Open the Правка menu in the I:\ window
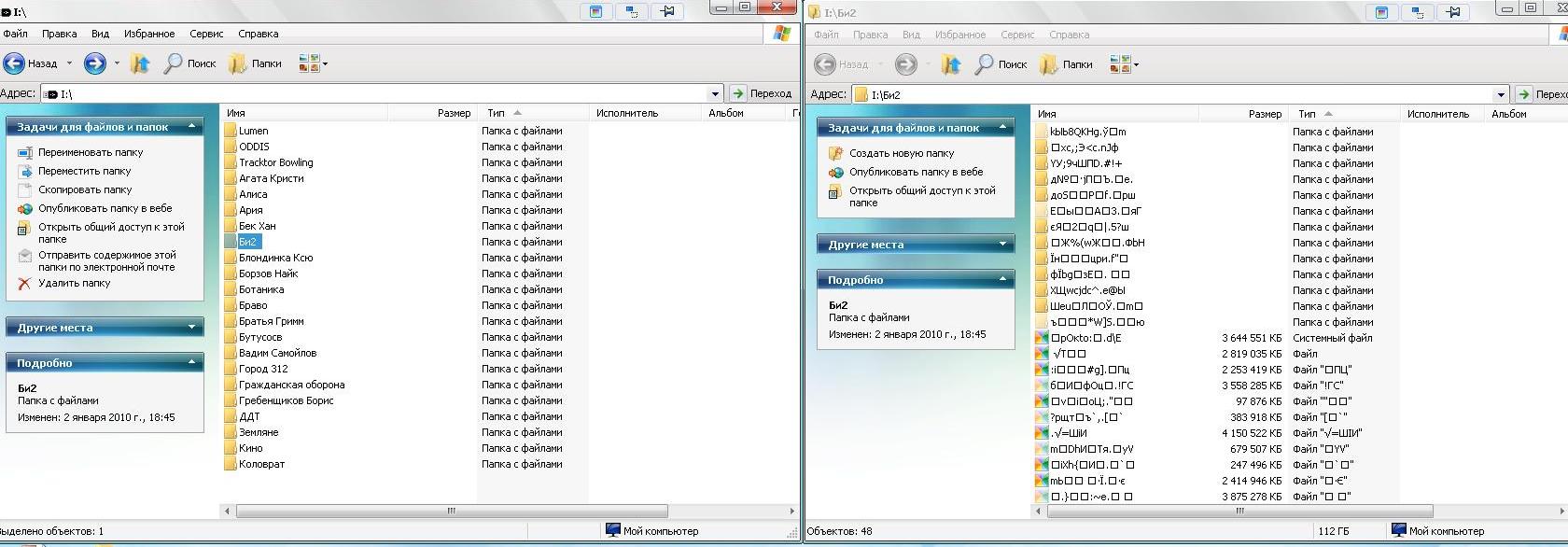 tap(59, 34)
